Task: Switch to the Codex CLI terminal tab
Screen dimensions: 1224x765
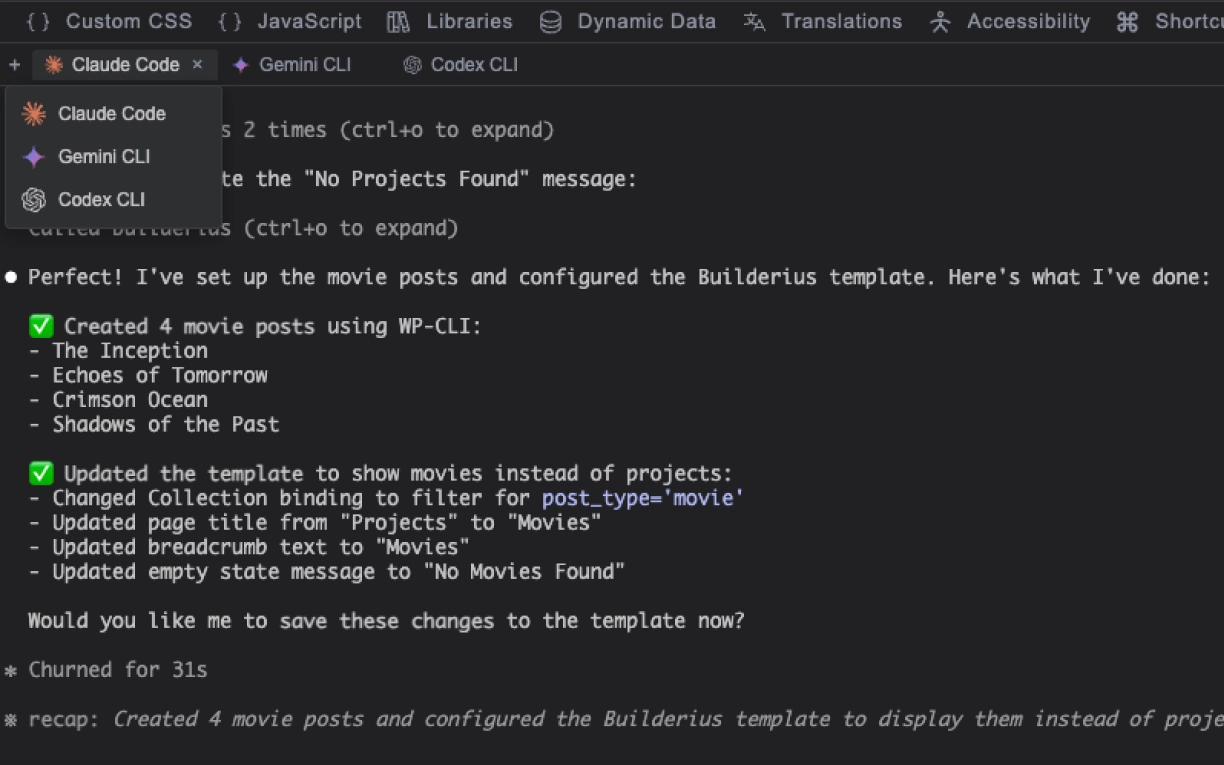Action: pos(461,65)
